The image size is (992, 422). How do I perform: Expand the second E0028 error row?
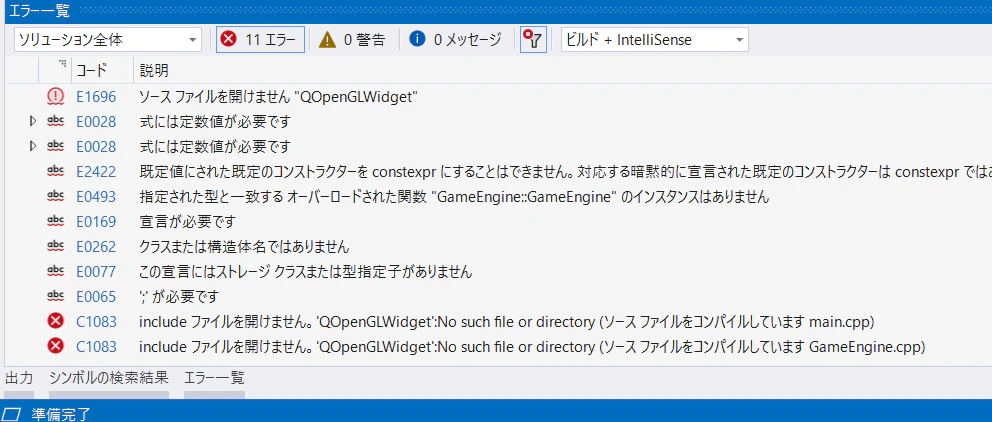pyautogui.click(x=34, y=147)
